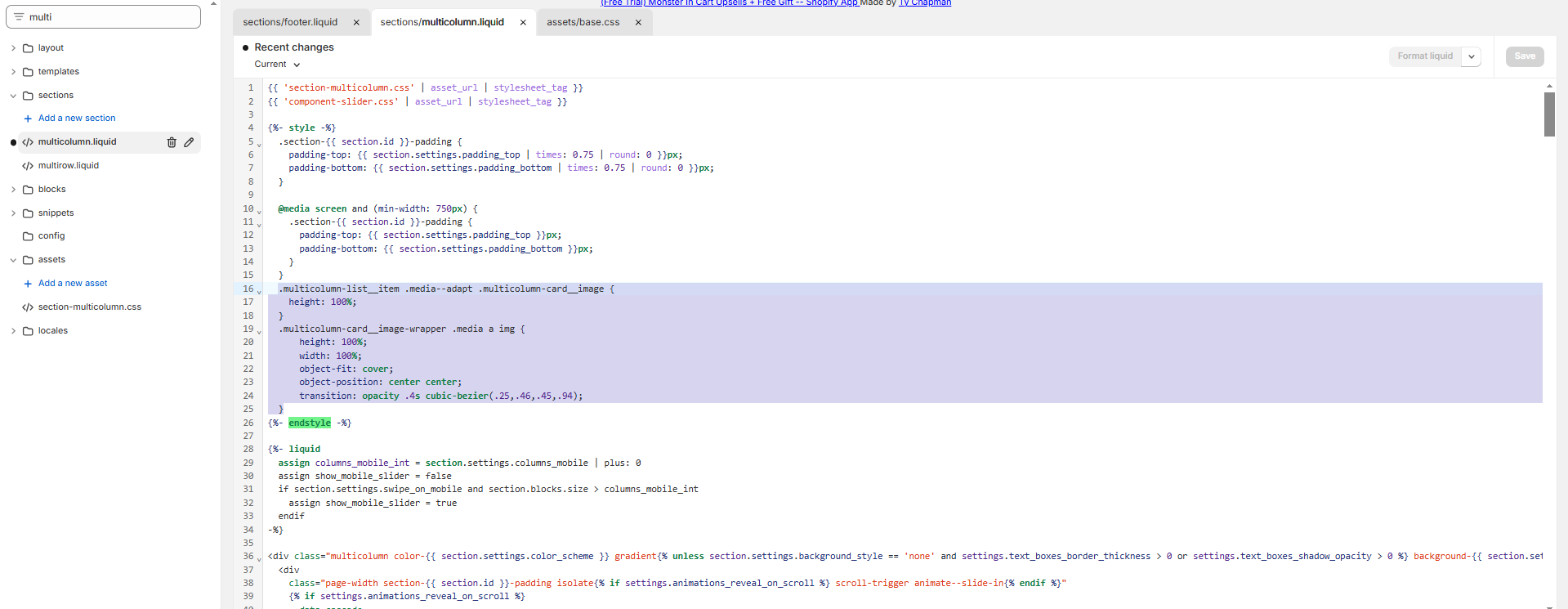Screen dimensions: 1568x609
Task: Fold the code block at line 19
Action: tap(259, 331)
